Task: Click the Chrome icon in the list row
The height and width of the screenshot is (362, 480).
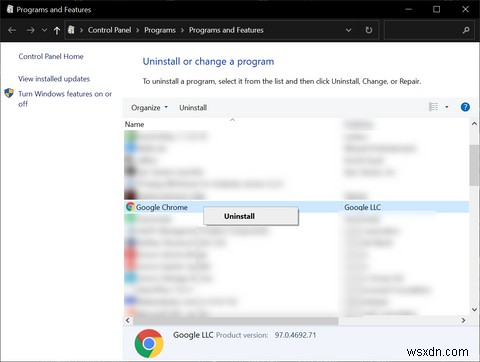Action: point(130,207)
